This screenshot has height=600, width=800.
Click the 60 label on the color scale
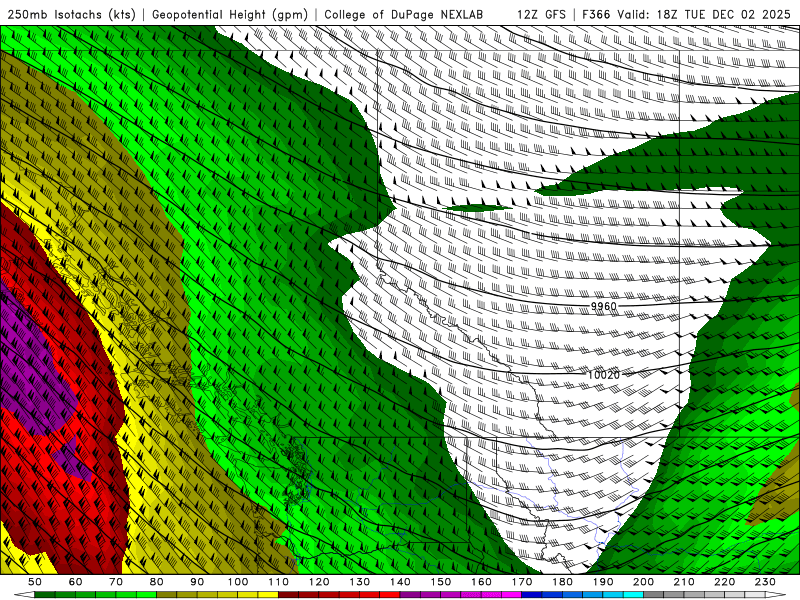pyautogui.click(x=75, y=582)
